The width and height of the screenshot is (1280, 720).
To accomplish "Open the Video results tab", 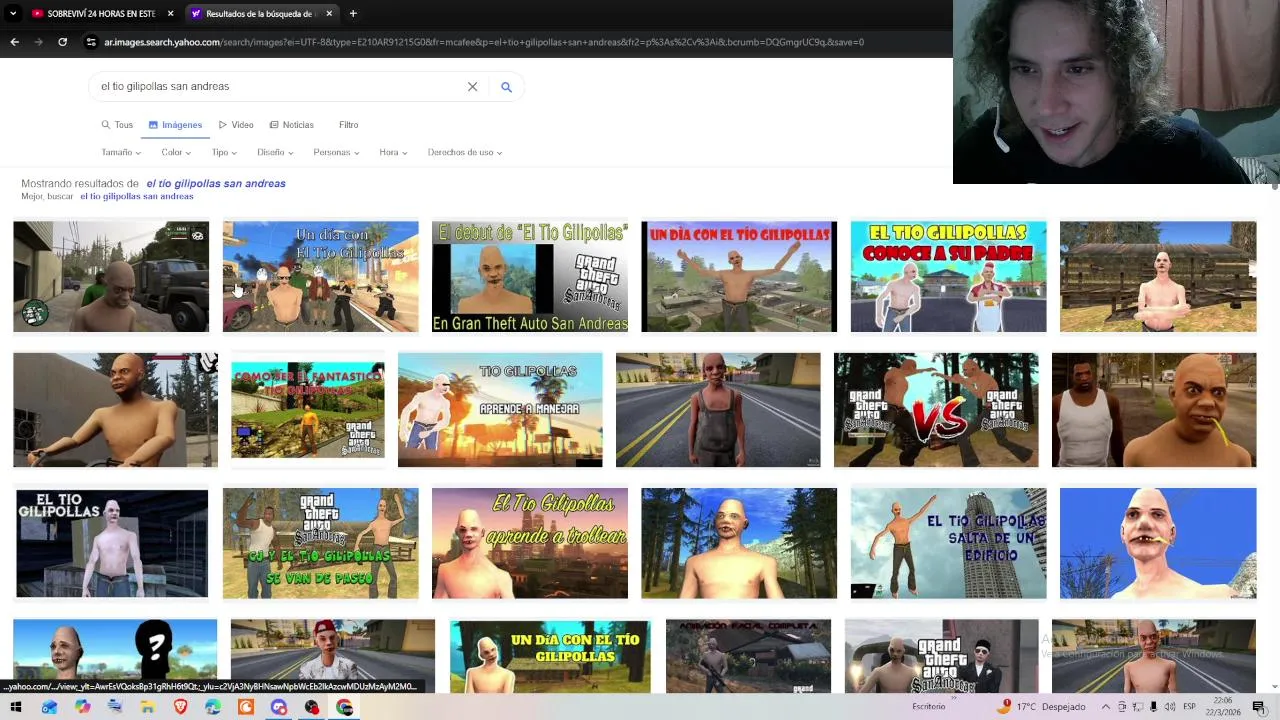I will [x=236, y=125].
